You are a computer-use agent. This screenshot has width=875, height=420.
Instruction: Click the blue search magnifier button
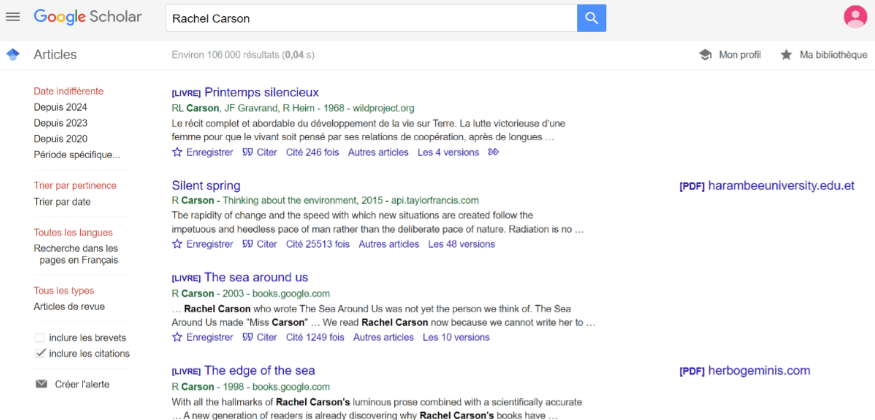591,18
